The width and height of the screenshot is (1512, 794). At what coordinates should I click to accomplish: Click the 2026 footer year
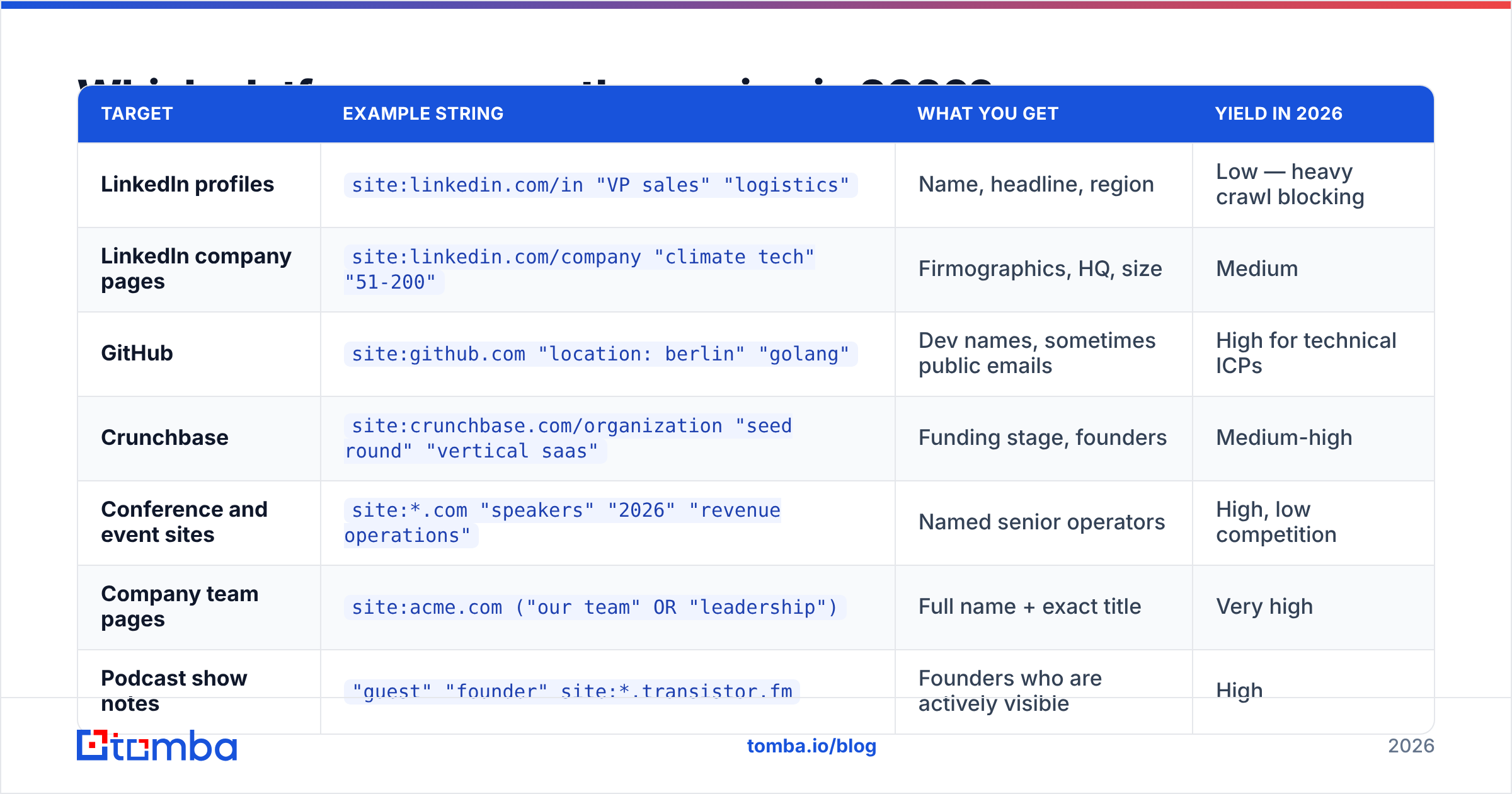[x=1411, y=746]
